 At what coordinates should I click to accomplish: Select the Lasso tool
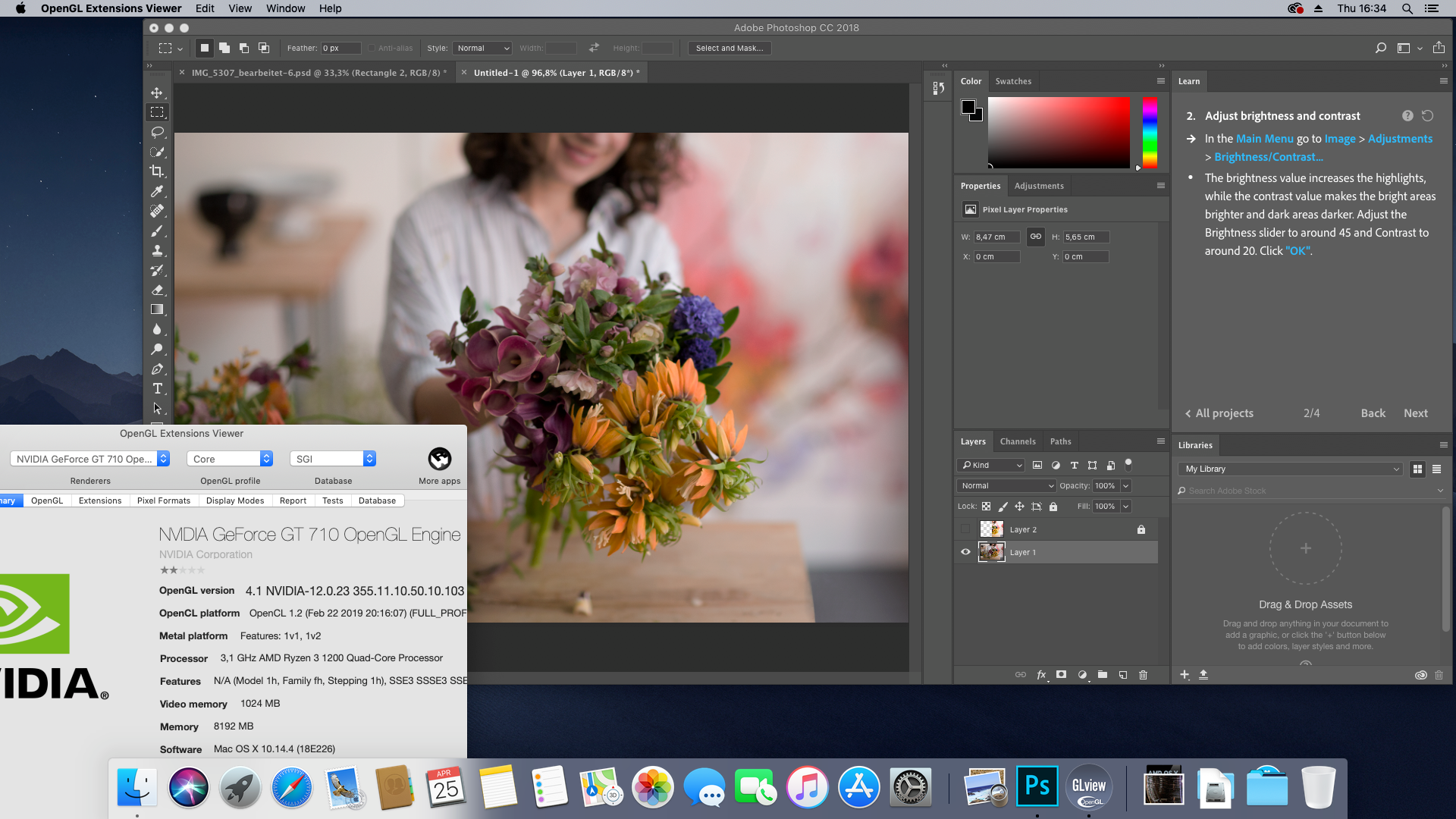tap(157, 132)
